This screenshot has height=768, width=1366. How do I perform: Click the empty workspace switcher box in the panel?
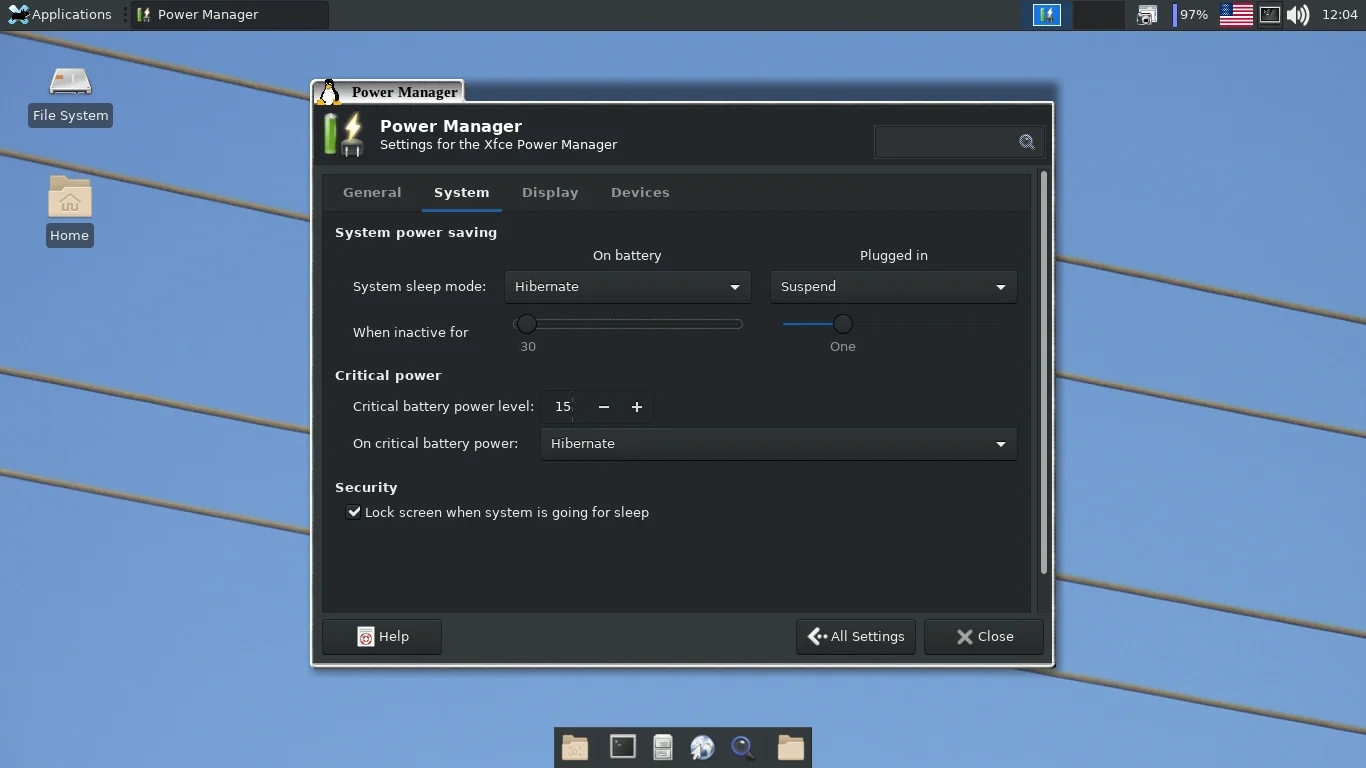coord(1098,15)
